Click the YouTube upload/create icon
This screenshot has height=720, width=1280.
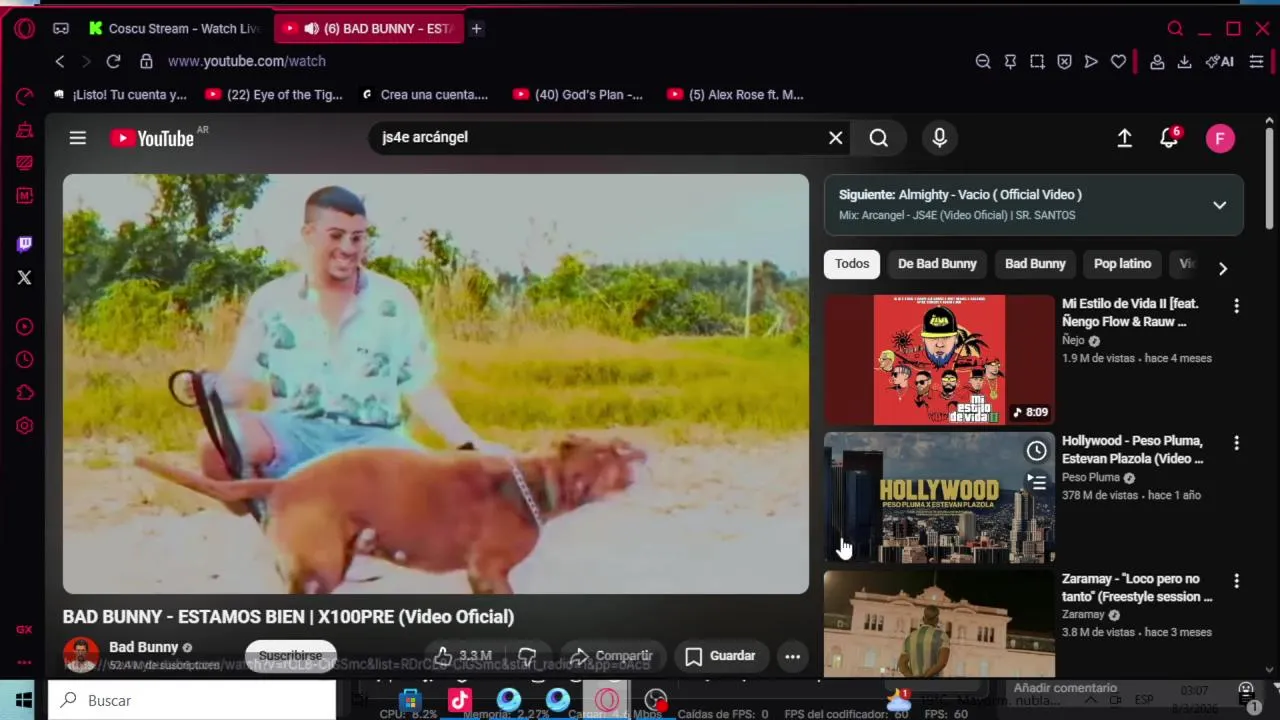(x=1125, y=138)
